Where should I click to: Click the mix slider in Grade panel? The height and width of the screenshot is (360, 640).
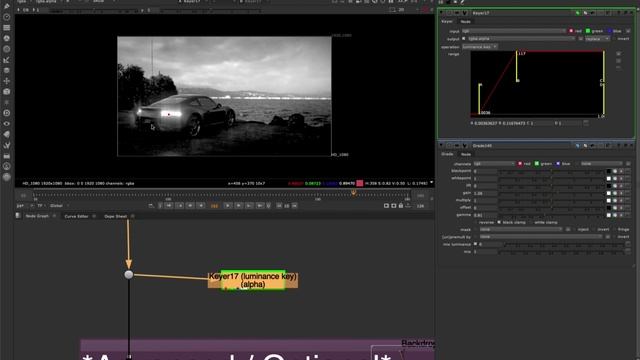(562, 252)
